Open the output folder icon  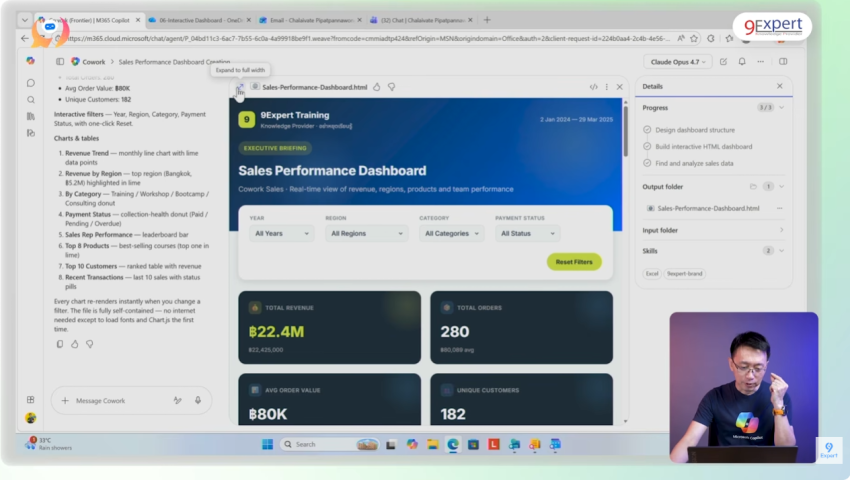pyautogui.click(x=753, y=187)
